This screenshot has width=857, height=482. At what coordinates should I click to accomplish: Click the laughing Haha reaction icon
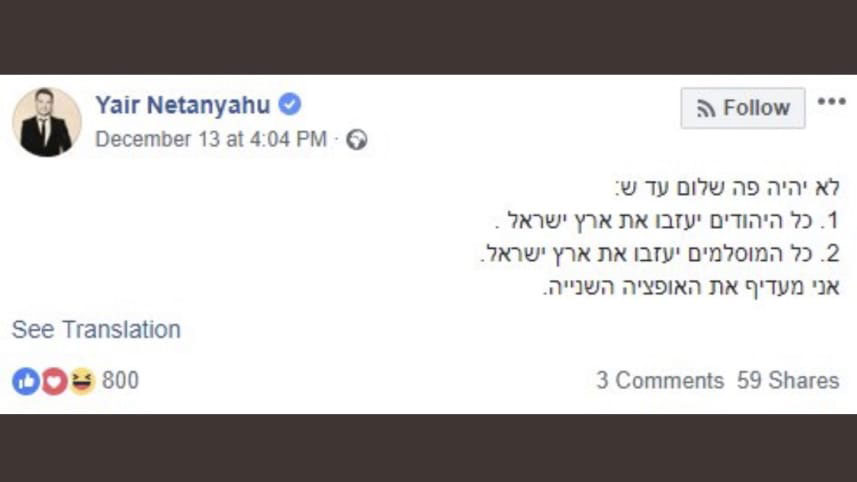pyautogui.click(x=81, y=381)
